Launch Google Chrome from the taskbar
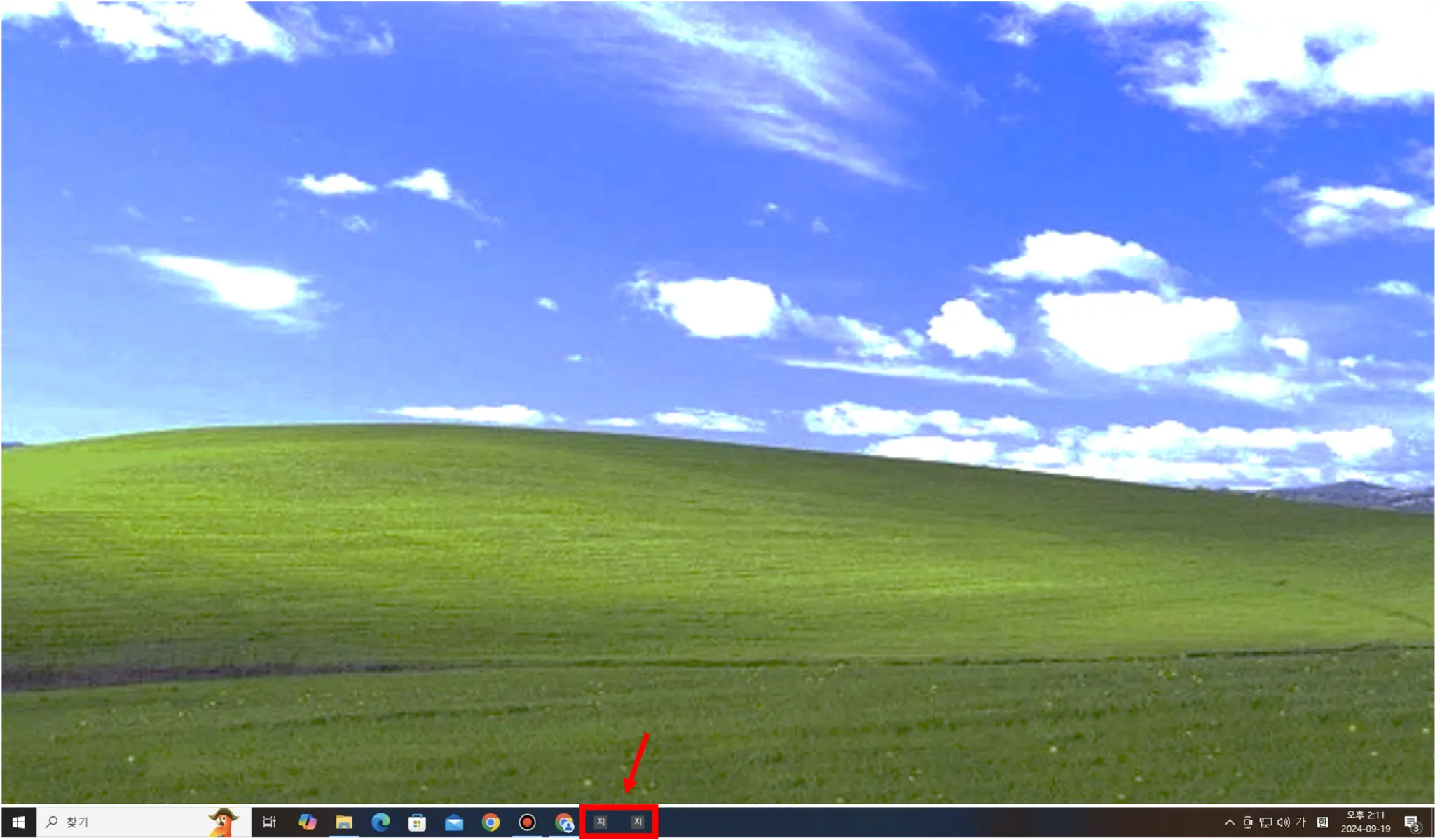The width and height of the screenshot is (1435, 840). (x=490, y=822)
